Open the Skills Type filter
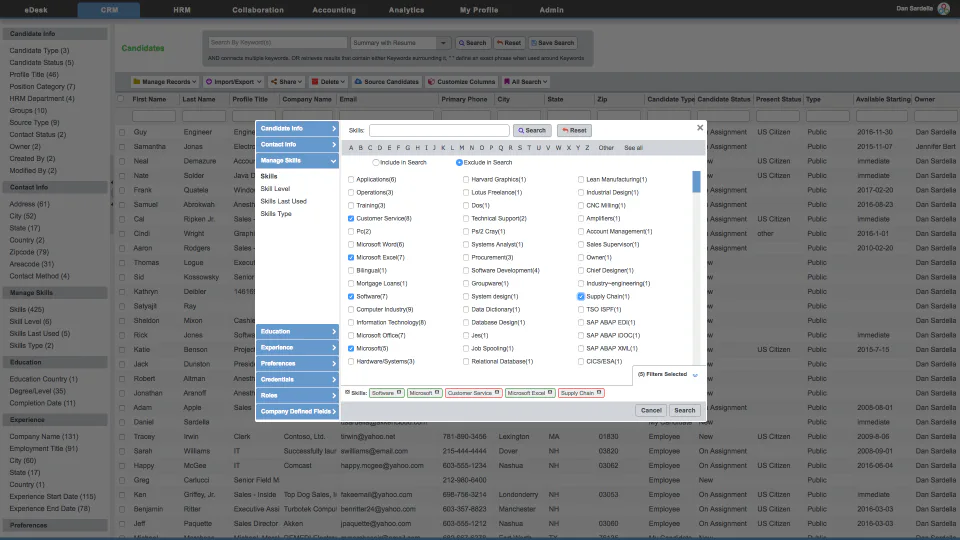960x540 pixels. (276, 214)
